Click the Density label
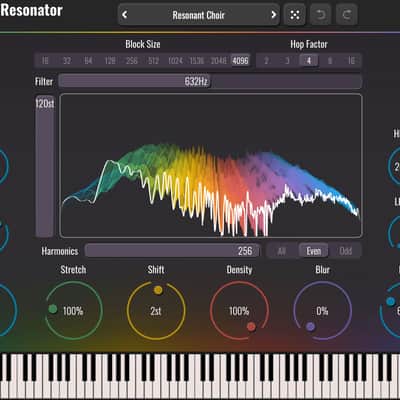Image resolution: width=400 pixels, height=400 pixels. pos(239,269)
